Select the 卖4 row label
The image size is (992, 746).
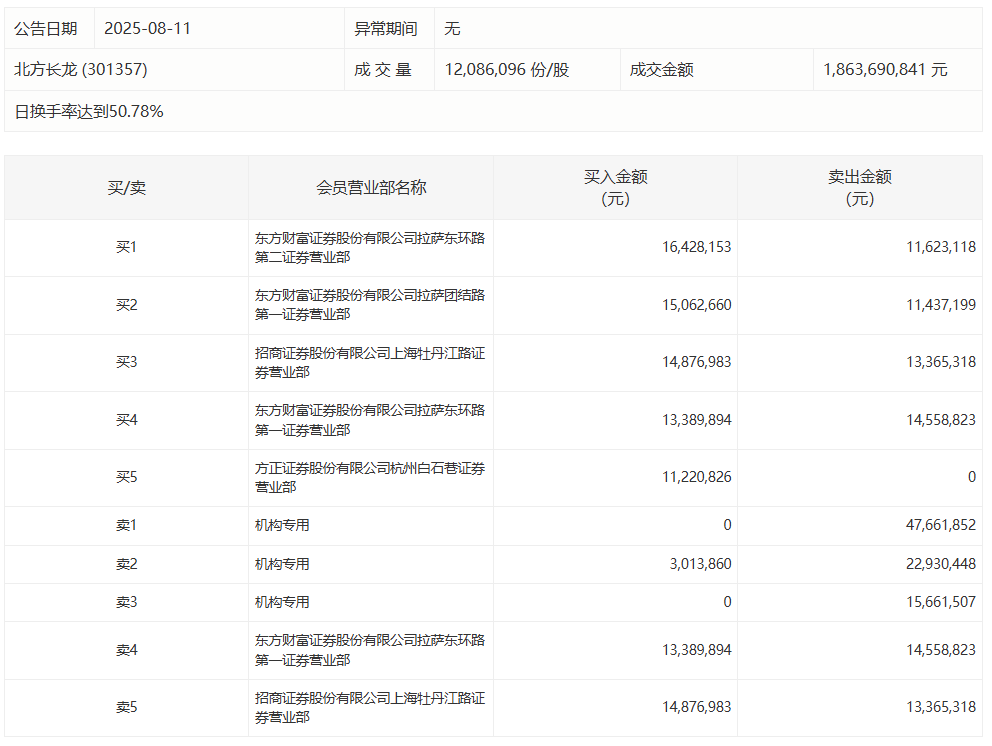click(127, 650)
